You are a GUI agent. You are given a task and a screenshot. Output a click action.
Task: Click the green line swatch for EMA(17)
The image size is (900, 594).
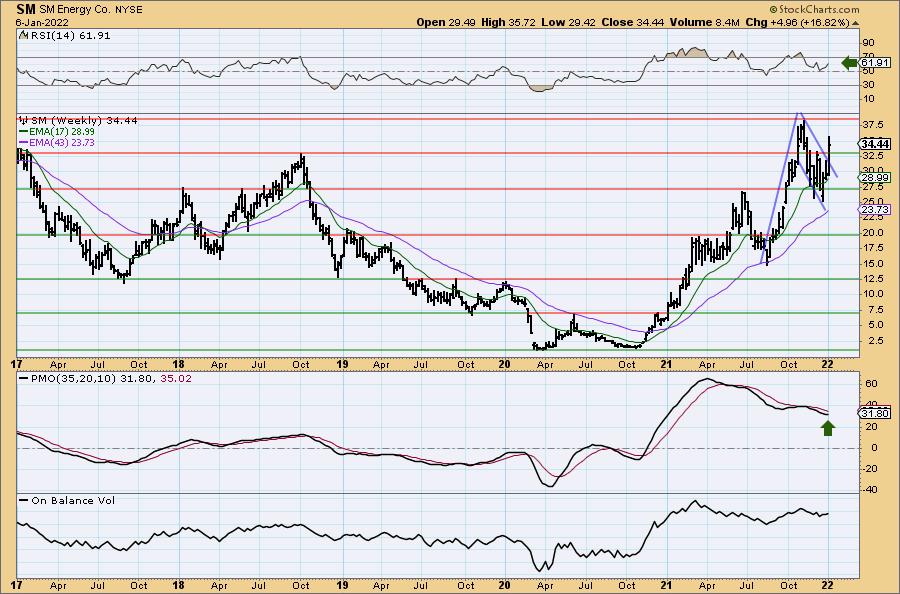click(24, 131)
